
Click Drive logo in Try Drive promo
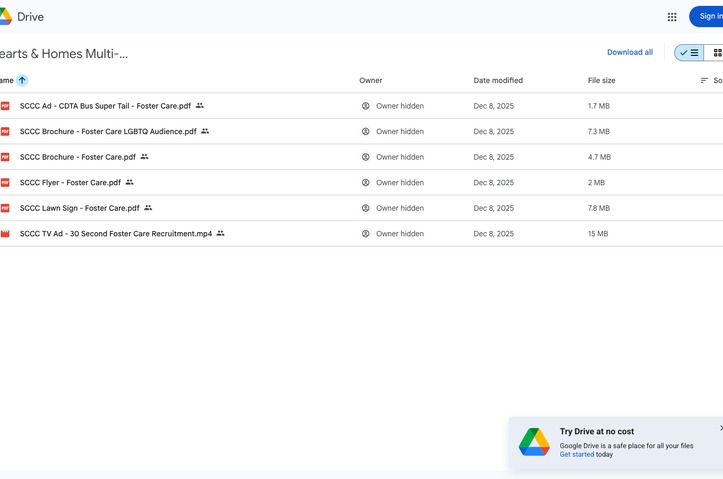[534, 442]
